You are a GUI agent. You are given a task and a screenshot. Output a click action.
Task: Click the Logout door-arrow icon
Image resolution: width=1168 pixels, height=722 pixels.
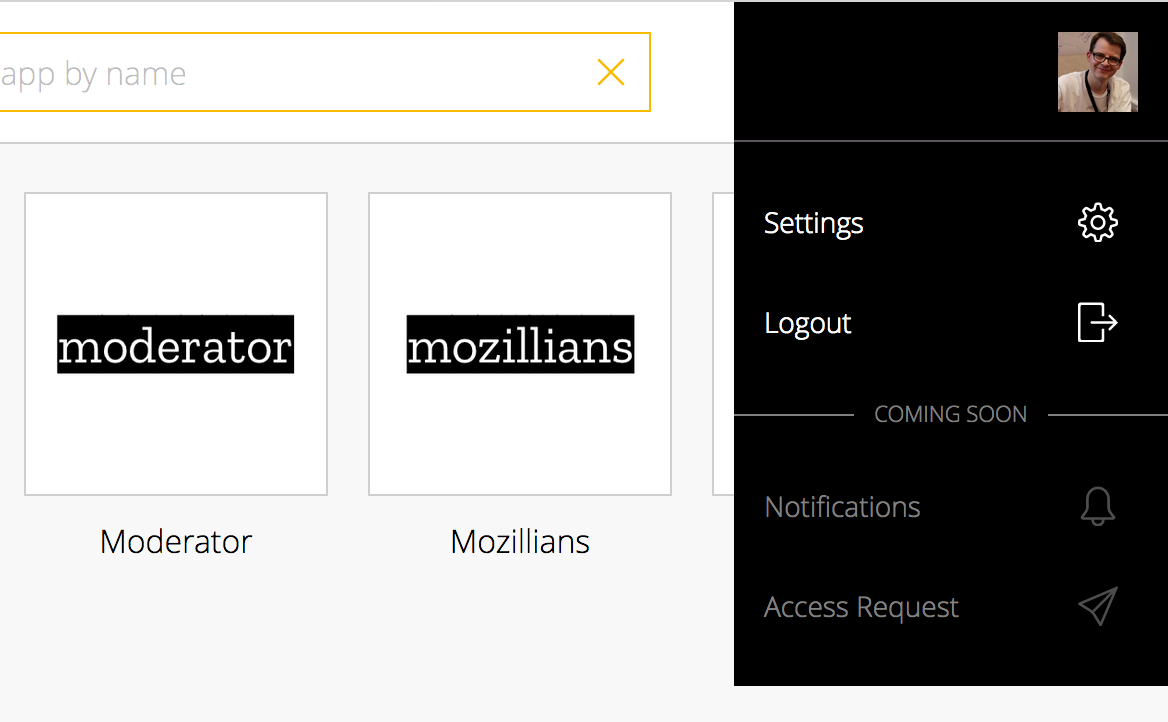[x=1097, y=322]
